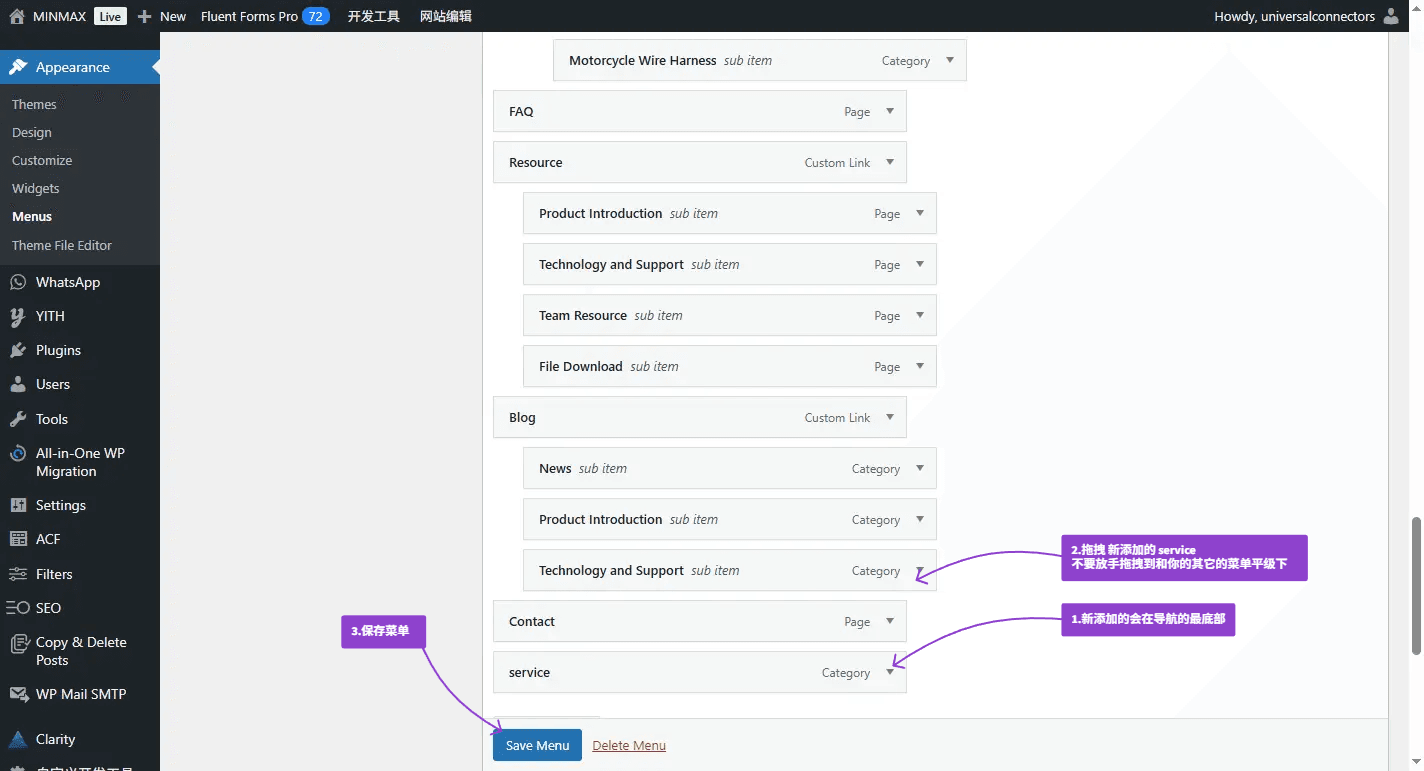Open the Widgets submenu item
Viewport: 1424px width, 771px height.
click(x=36, y=189)
